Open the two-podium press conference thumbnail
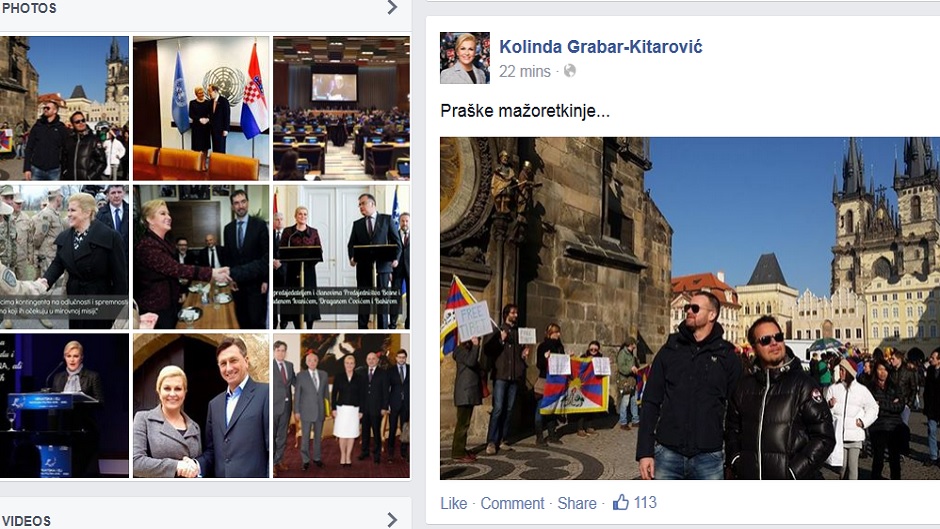Screen dimensions: 940x529 coord(341,257)
